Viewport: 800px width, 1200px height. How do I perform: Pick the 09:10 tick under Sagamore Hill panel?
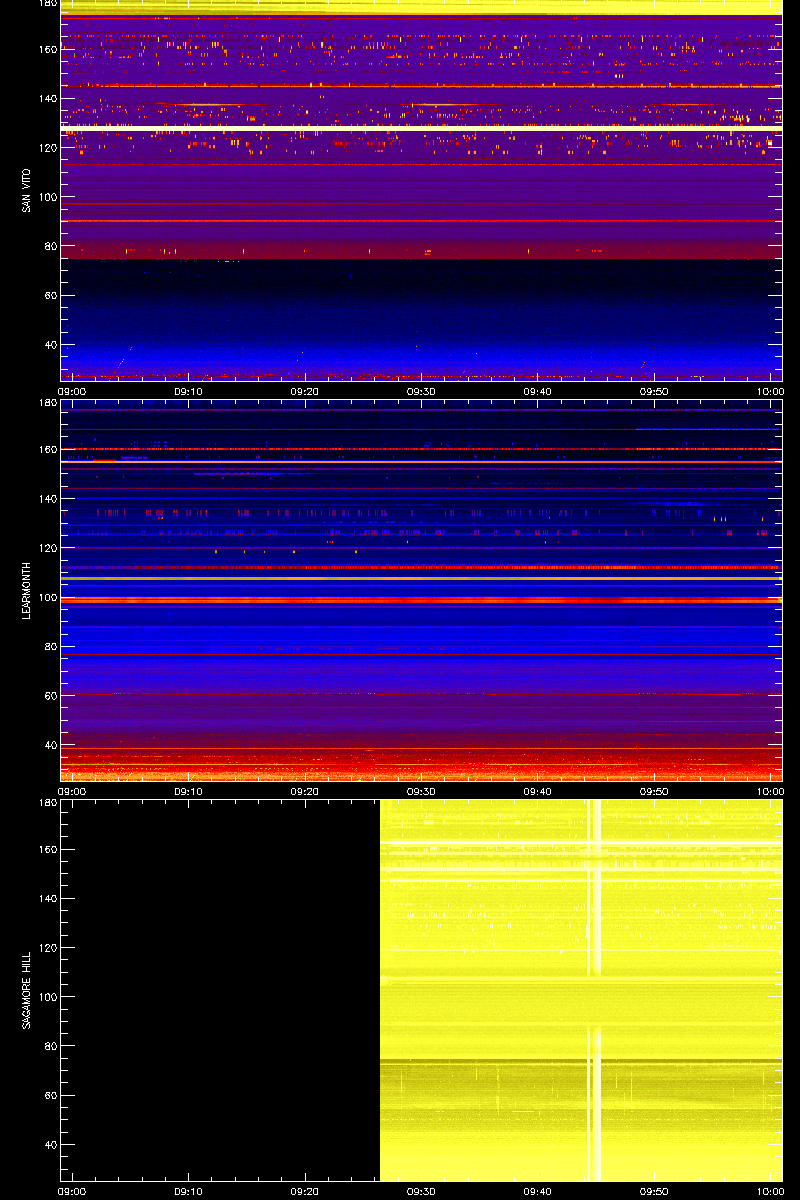click(189, 1191)
